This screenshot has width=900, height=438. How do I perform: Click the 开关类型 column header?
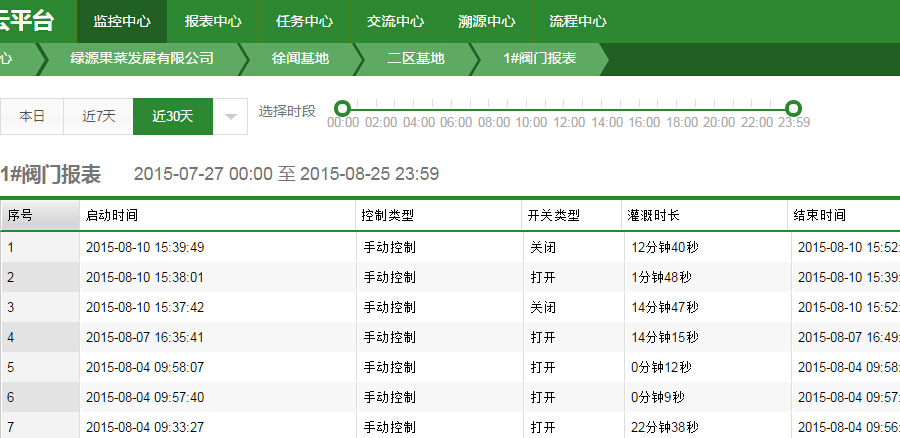554,215
